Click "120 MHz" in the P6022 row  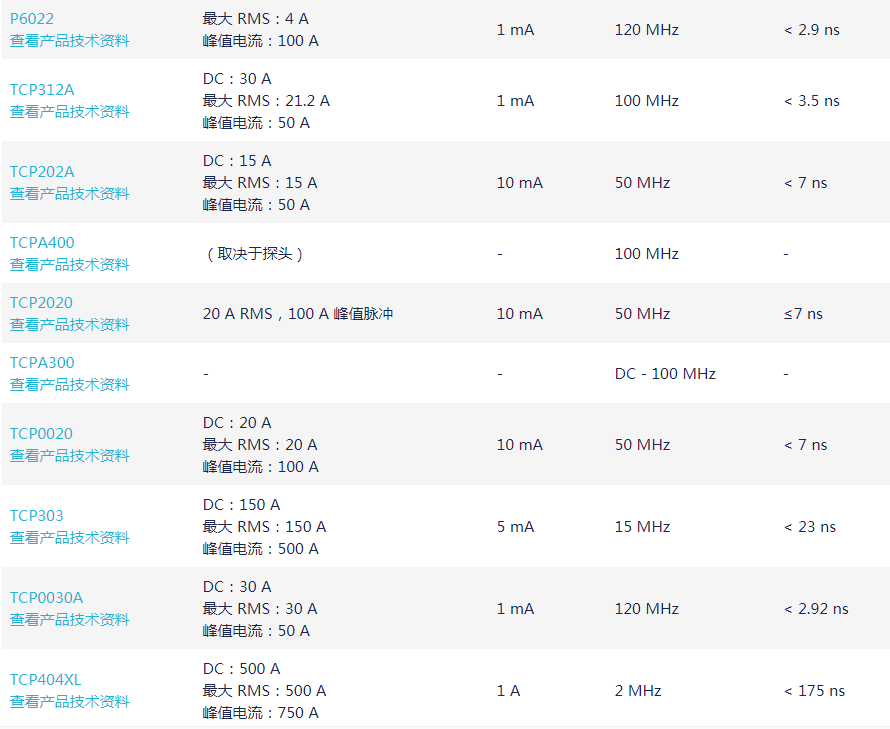(x=646, y=30)
